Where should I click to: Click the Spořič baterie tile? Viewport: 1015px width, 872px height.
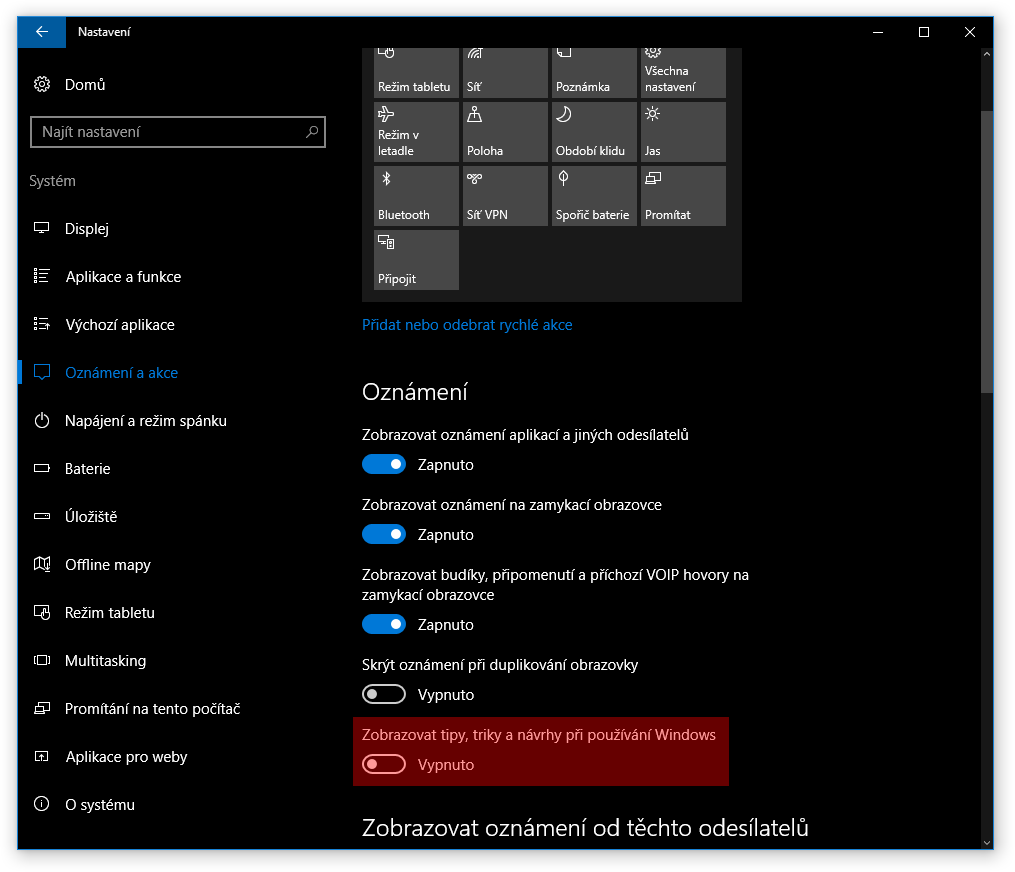(x=594, y=196)
